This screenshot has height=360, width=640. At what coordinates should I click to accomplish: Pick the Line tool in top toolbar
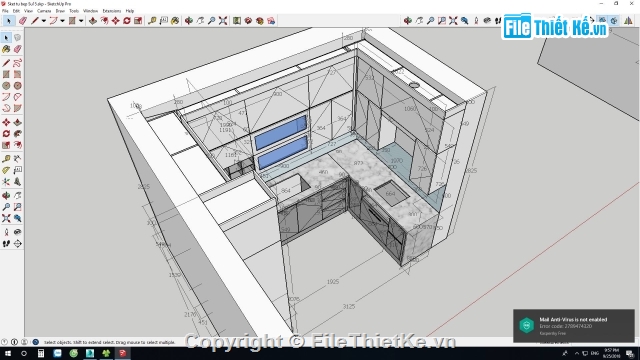pyautogui.click(x=35, y=20)
